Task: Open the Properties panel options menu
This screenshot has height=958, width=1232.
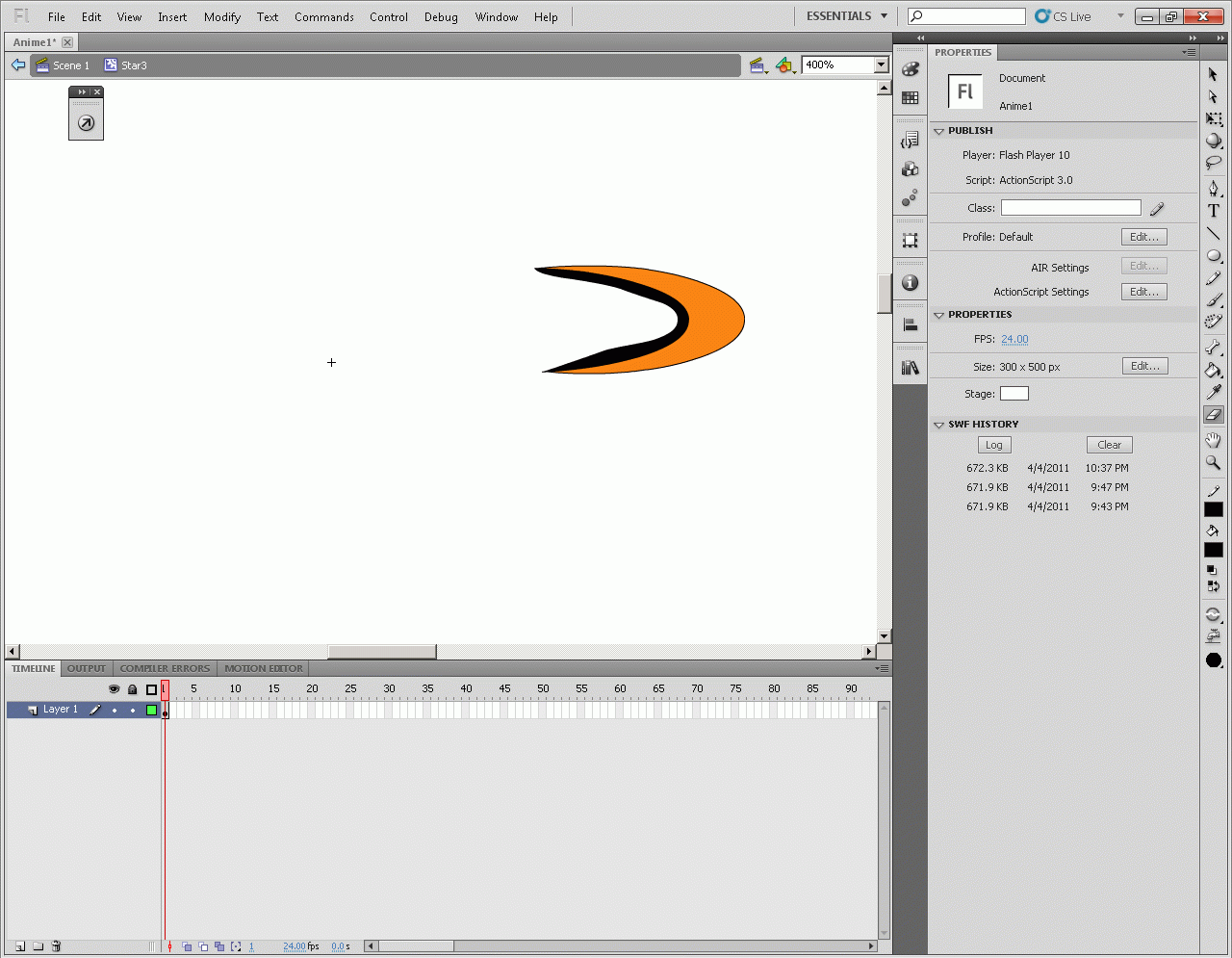Action: 1190,52
